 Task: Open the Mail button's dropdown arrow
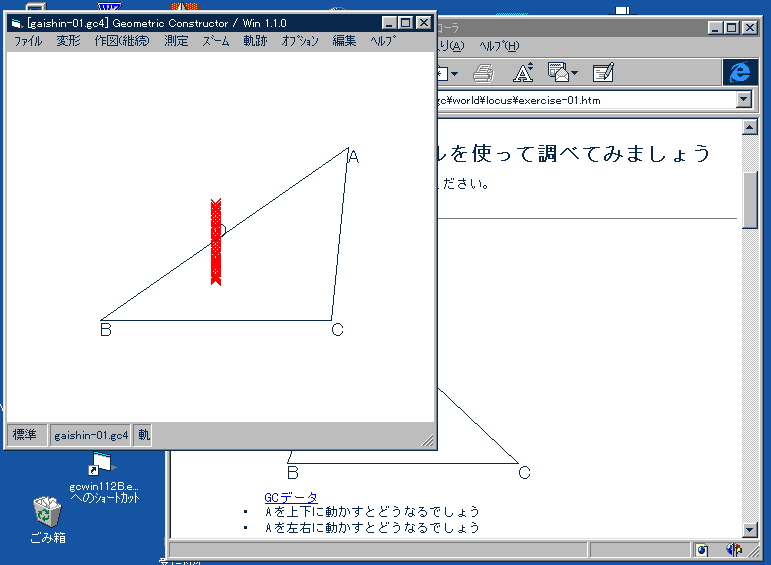573,73
